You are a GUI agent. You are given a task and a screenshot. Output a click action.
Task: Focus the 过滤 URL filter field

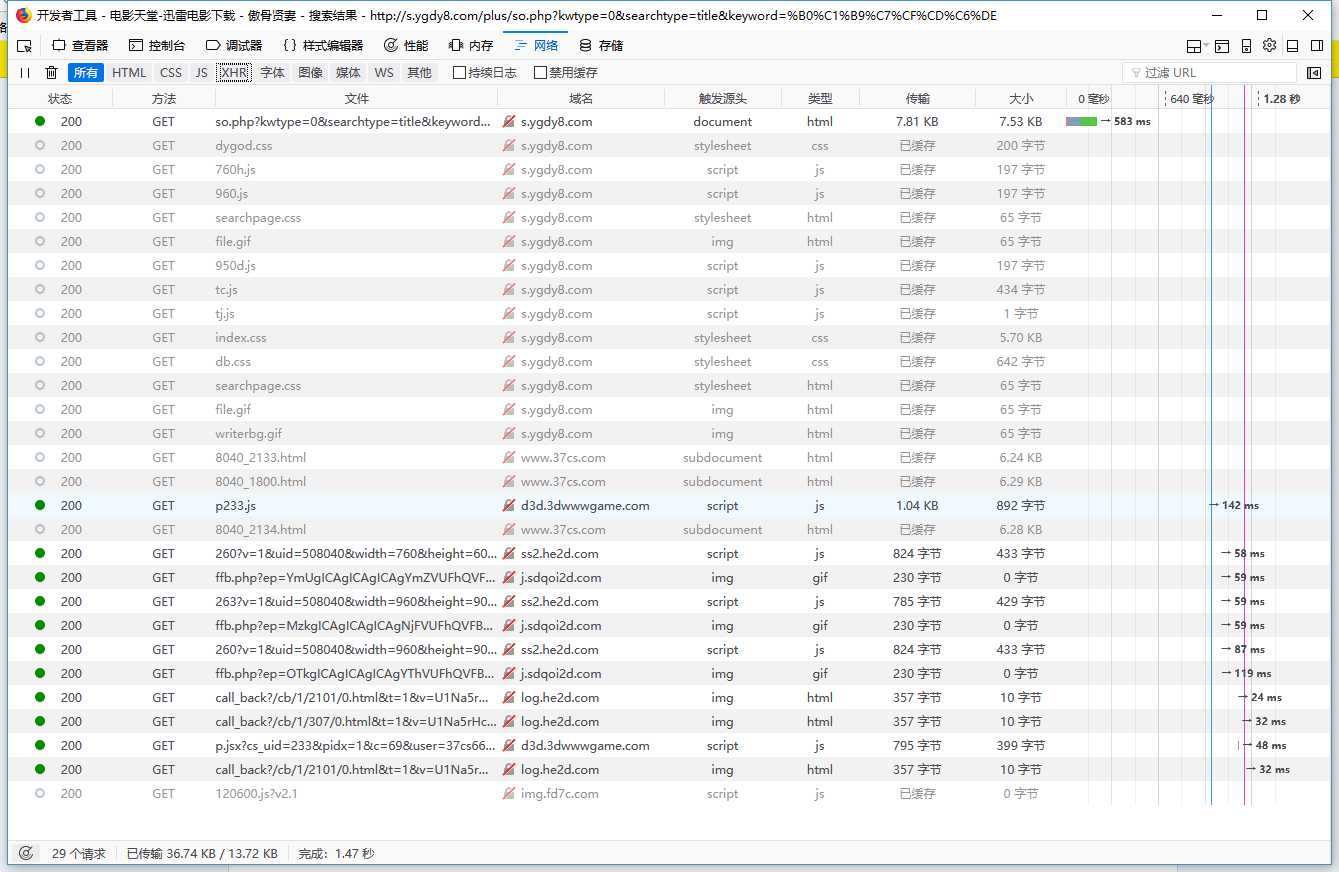1210,73
